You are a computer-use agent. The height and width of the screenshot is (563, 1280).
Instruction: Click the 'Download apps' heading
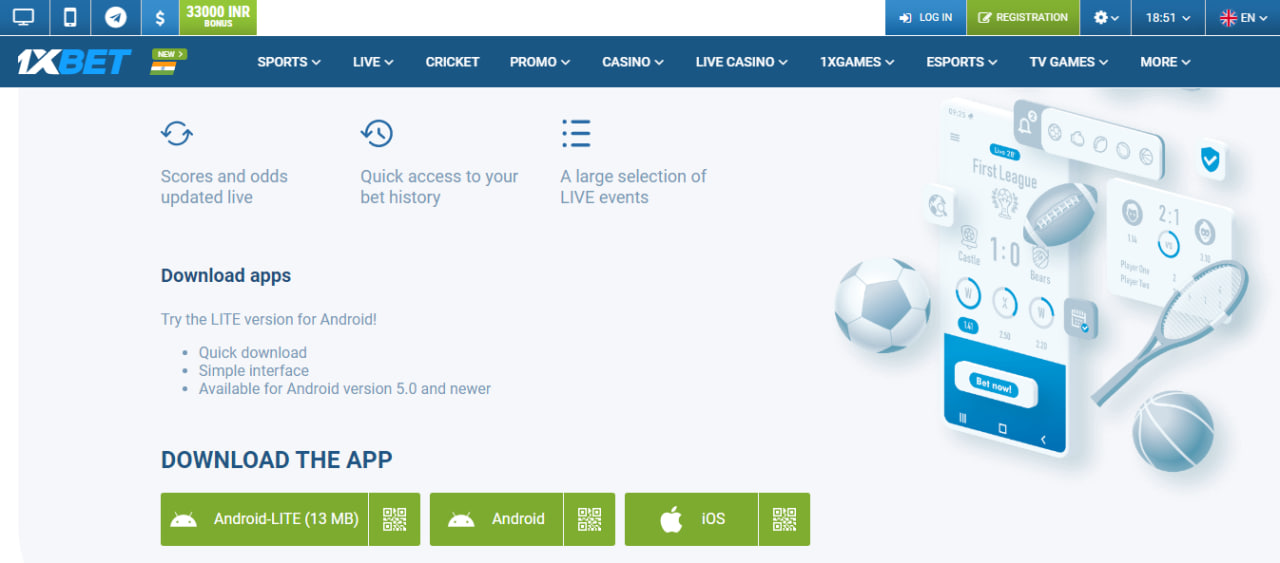coord(226,276)
